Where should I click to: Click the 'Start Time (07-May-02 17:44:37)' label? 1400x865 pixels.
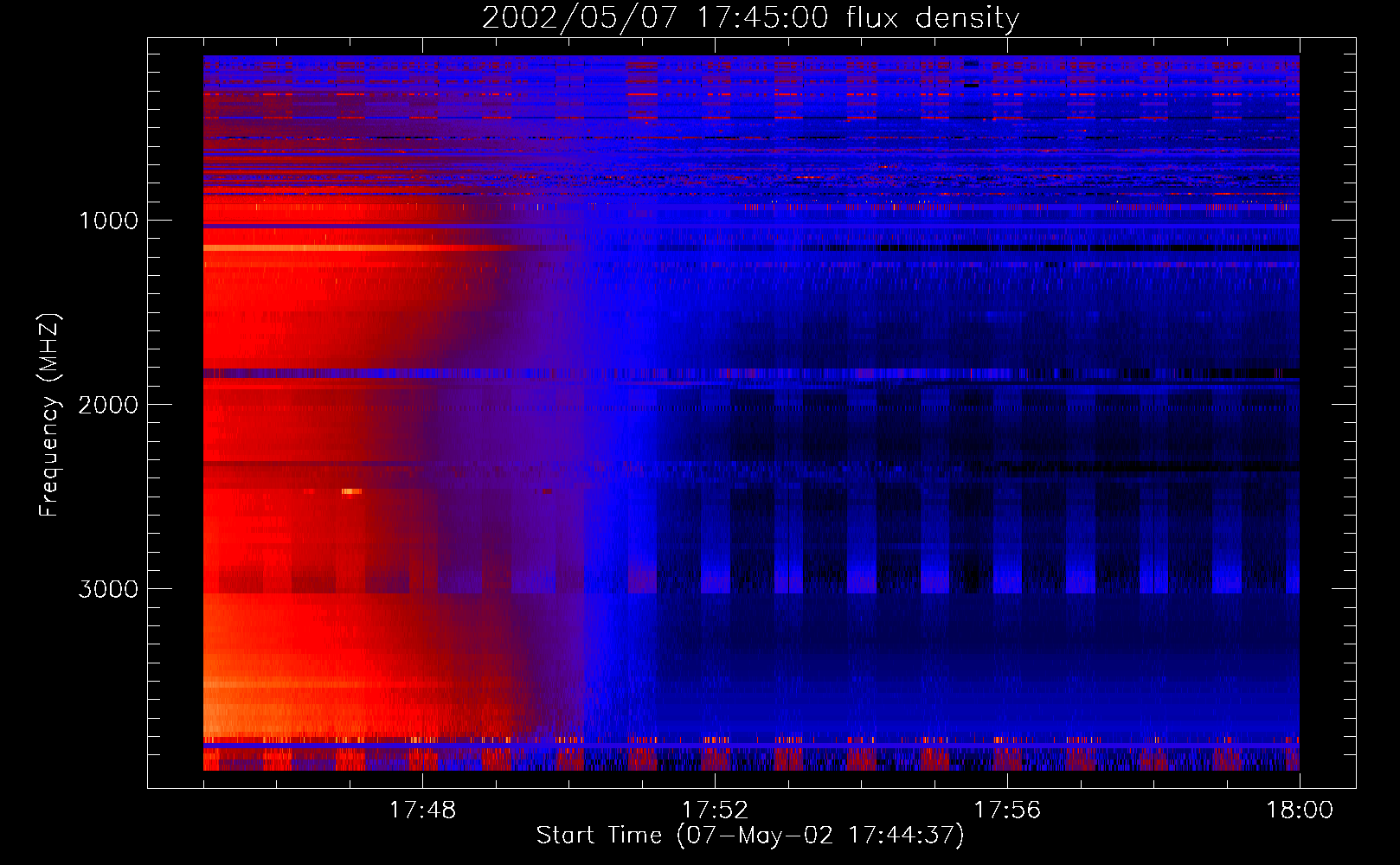pyautogui.click(x=750, y=836)
